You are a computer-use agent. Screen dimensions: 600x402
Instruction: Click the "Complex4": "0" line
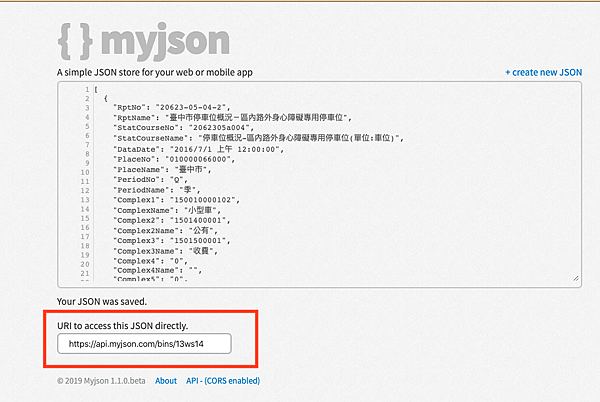pos(150,261)
